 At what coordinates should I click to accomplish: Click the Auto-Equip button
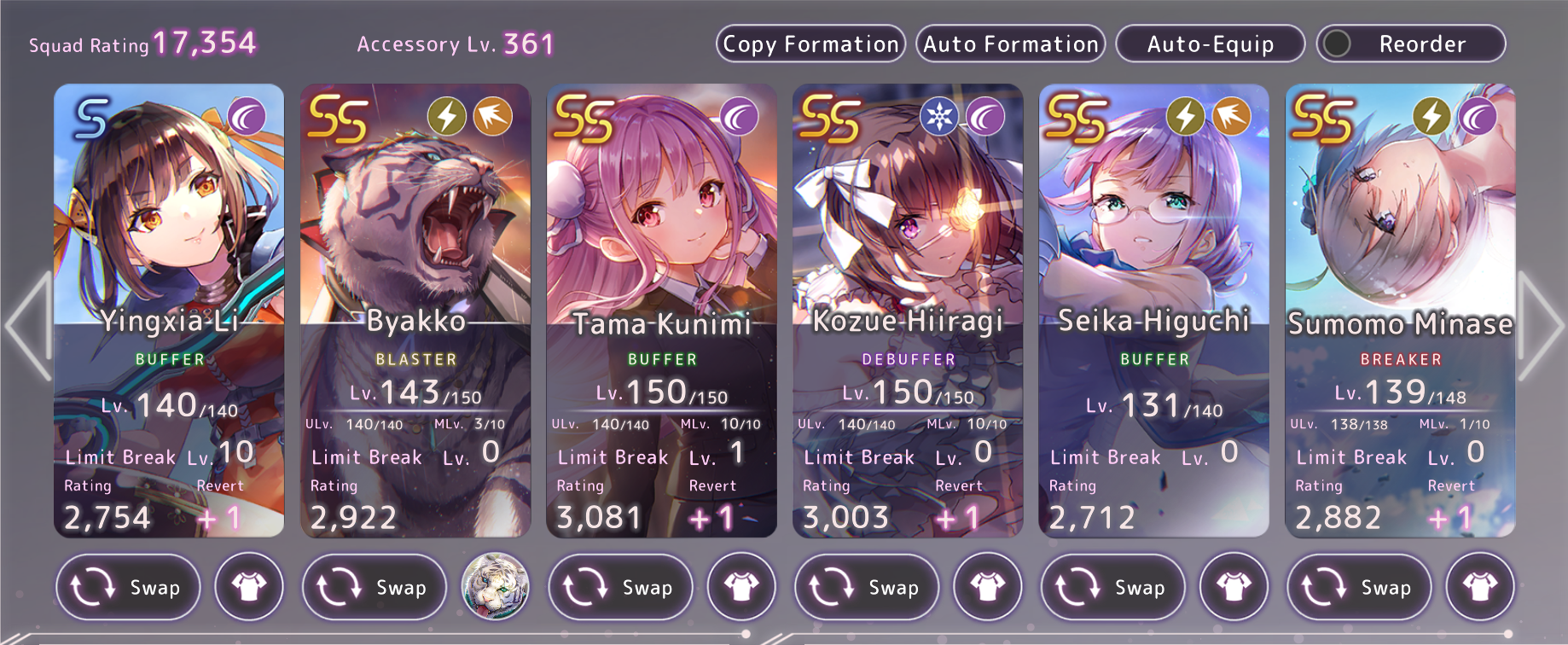pos(1211,44)
